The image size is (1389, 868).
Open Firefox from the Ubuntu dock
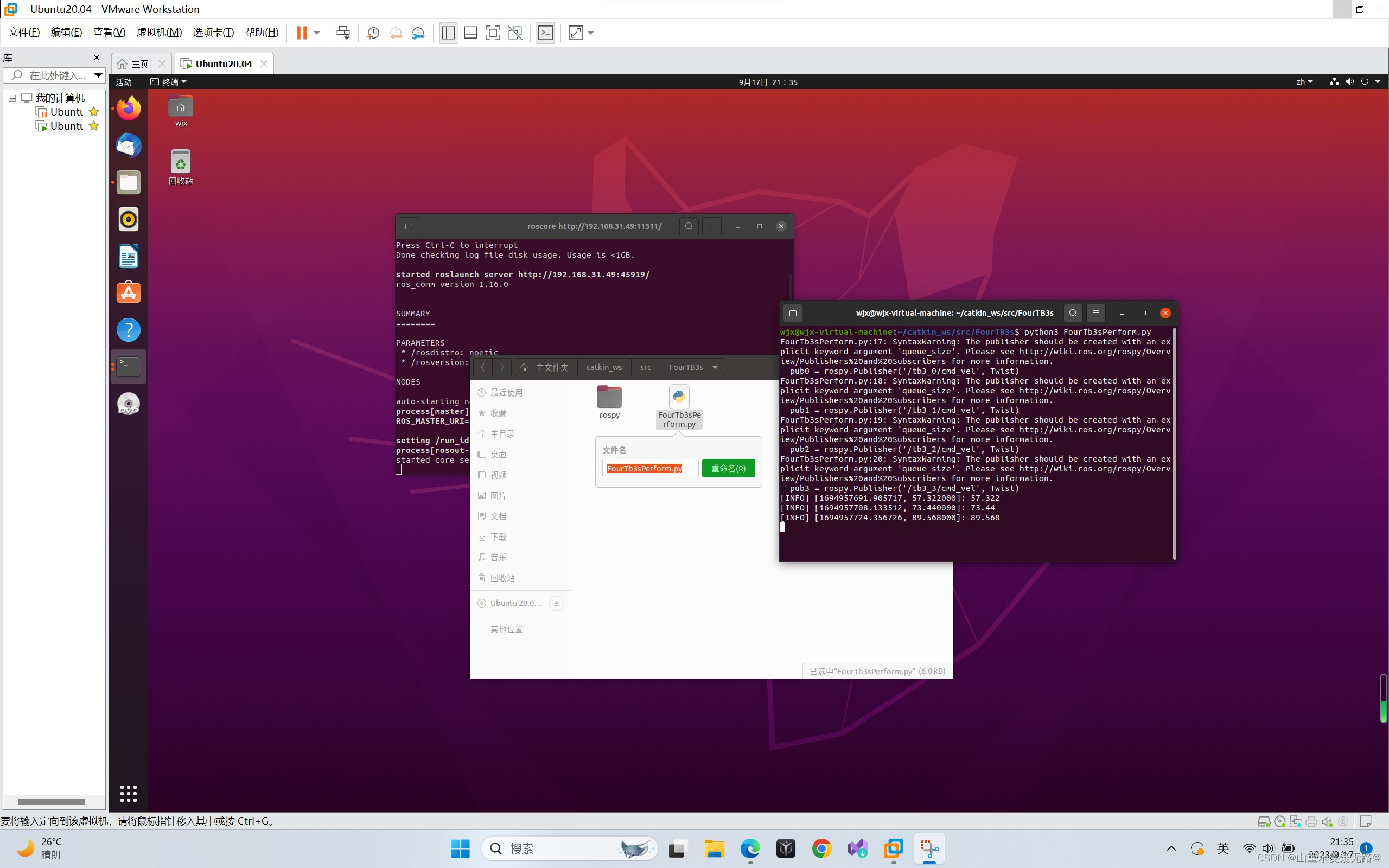(x=129, y=108)
